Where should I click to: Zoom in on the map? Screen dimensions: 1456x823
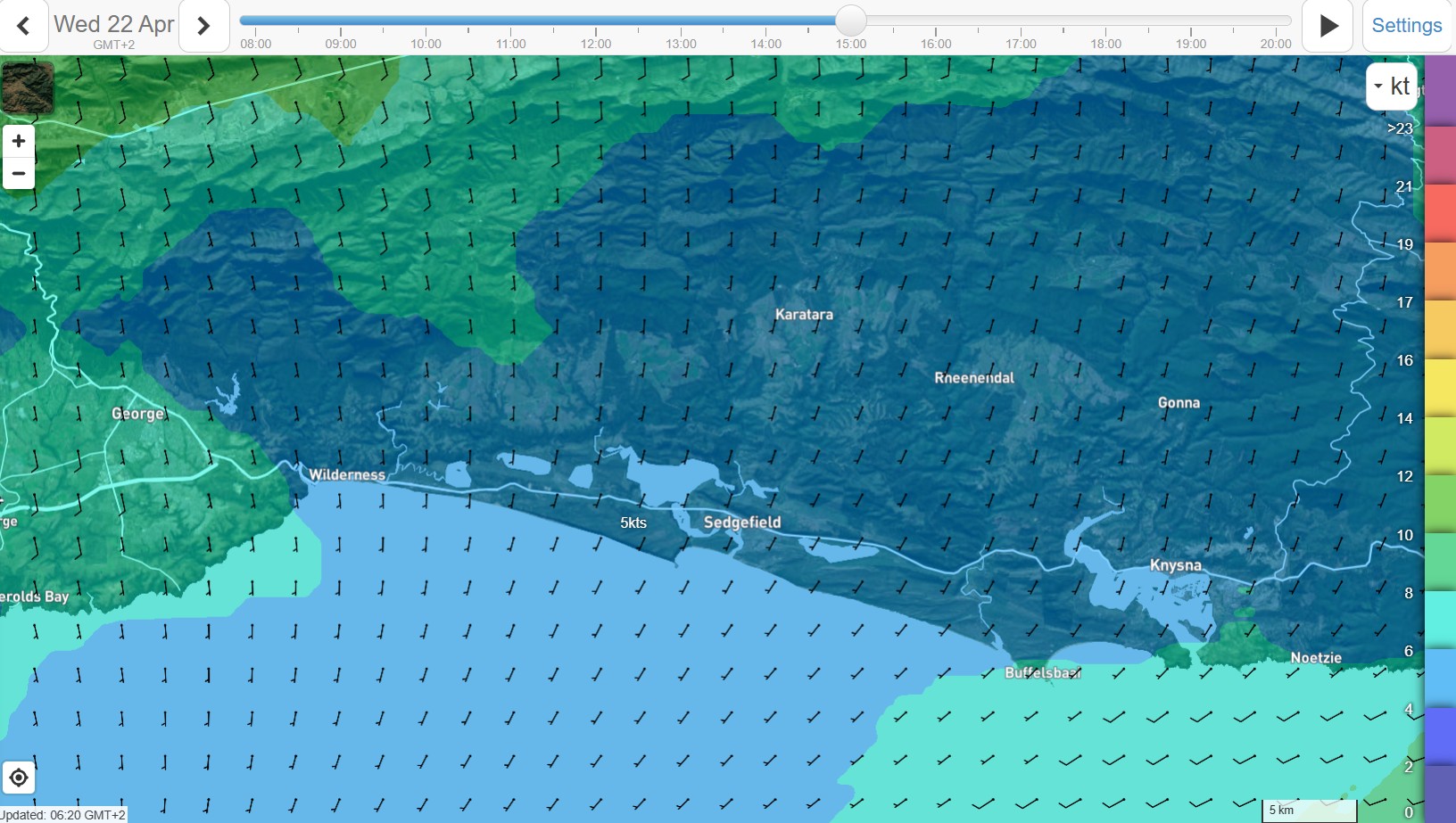[x=19, y=141]
